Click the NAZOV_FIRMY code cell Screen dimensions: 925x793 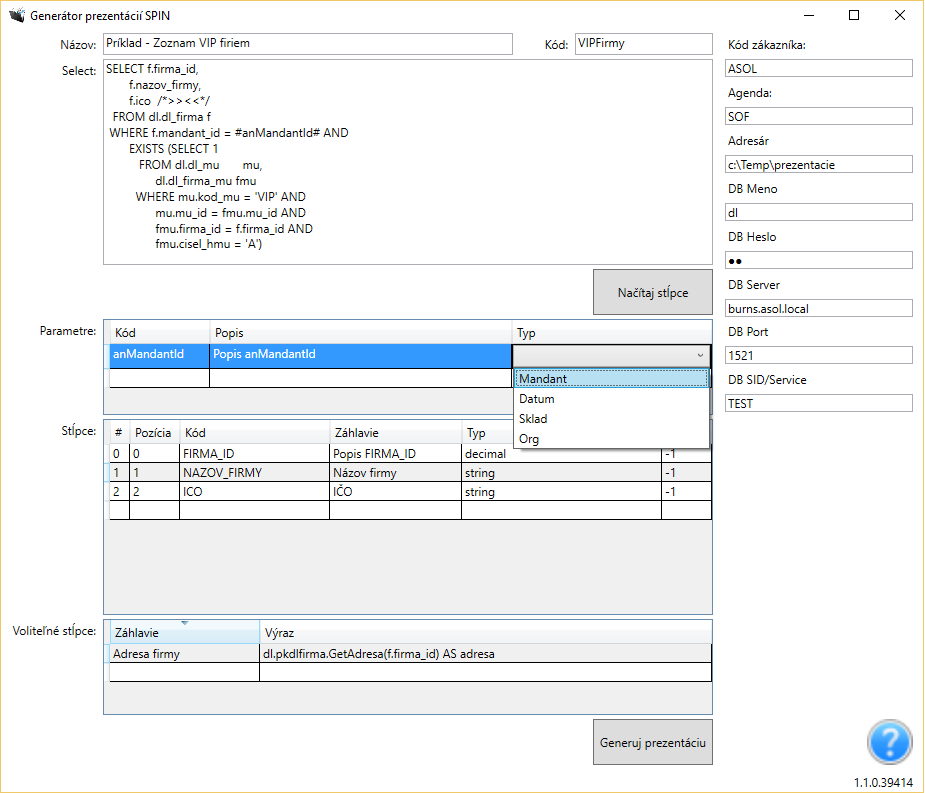[254, 473]
